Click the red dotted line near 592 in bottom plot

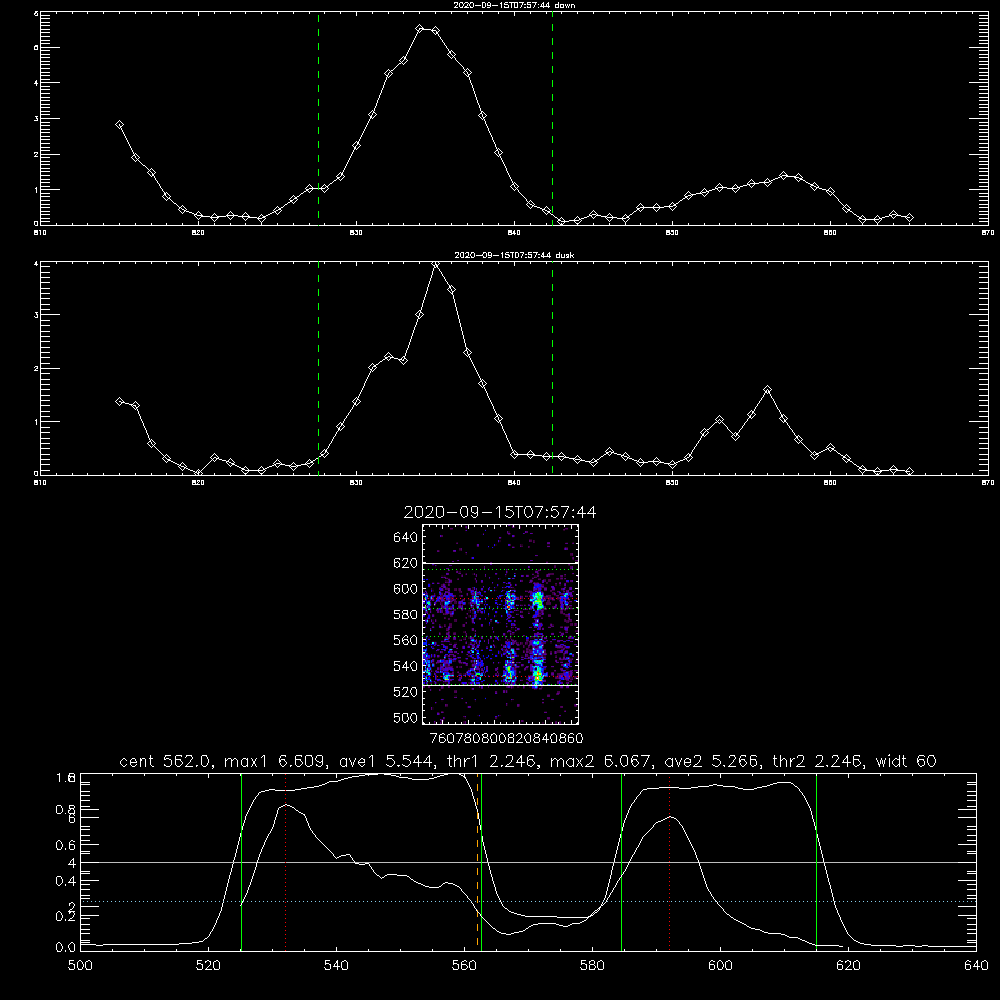tap(670, 862)
